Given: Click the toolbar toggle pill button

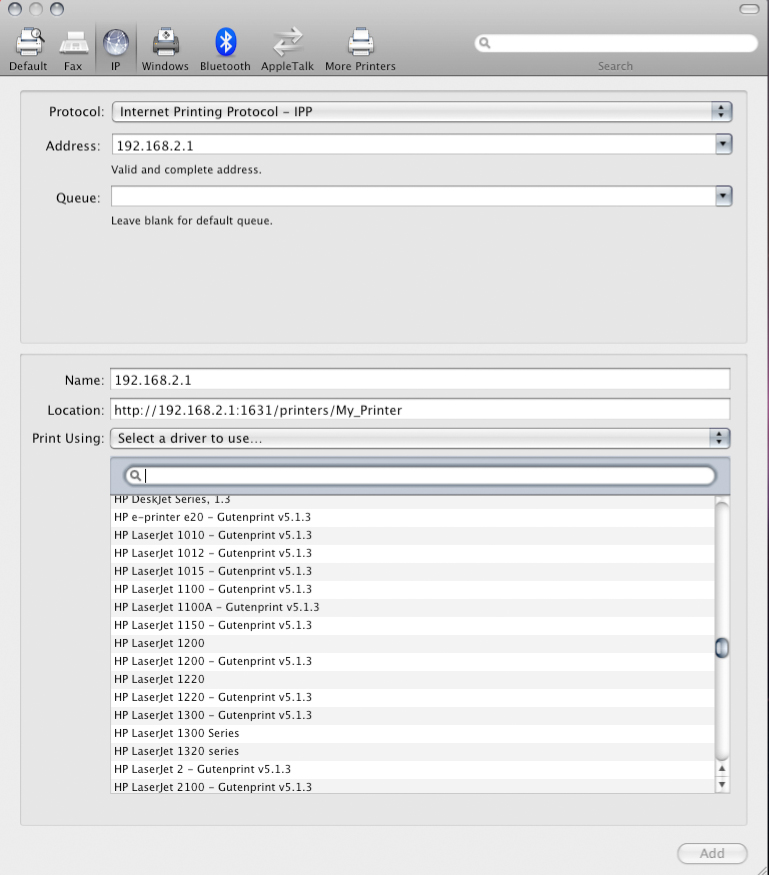Looking at the screenshot, I should [x=749, y=9].
